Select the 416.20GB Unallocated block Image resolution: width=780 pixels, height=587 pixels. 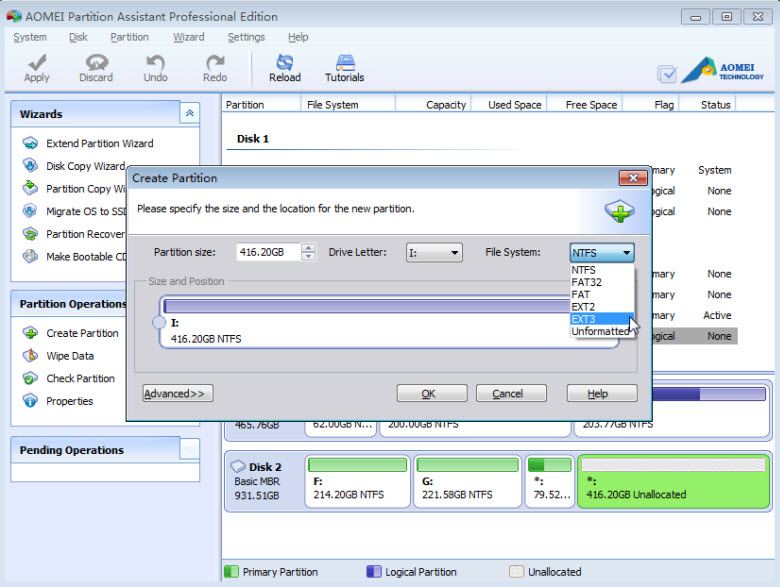[x=674, y=482]
